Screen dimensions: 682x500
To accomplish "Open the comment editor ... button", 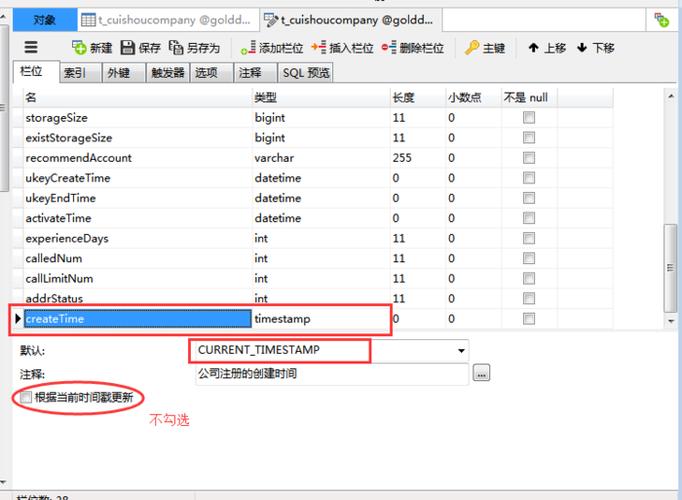I will 481,373.
